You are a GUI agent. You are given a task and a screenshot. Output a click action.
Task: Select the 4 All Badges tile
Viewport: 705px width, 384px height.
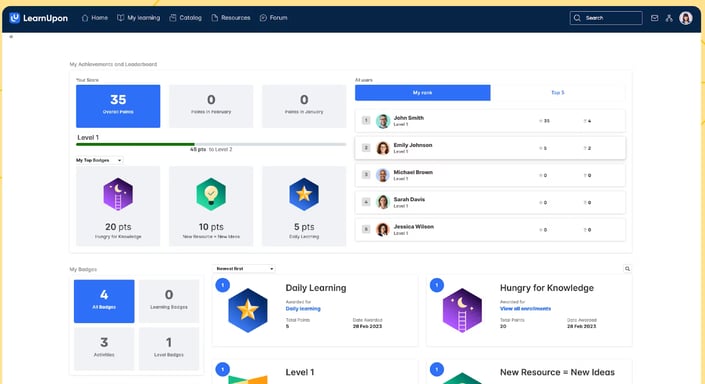pos(104,301)
